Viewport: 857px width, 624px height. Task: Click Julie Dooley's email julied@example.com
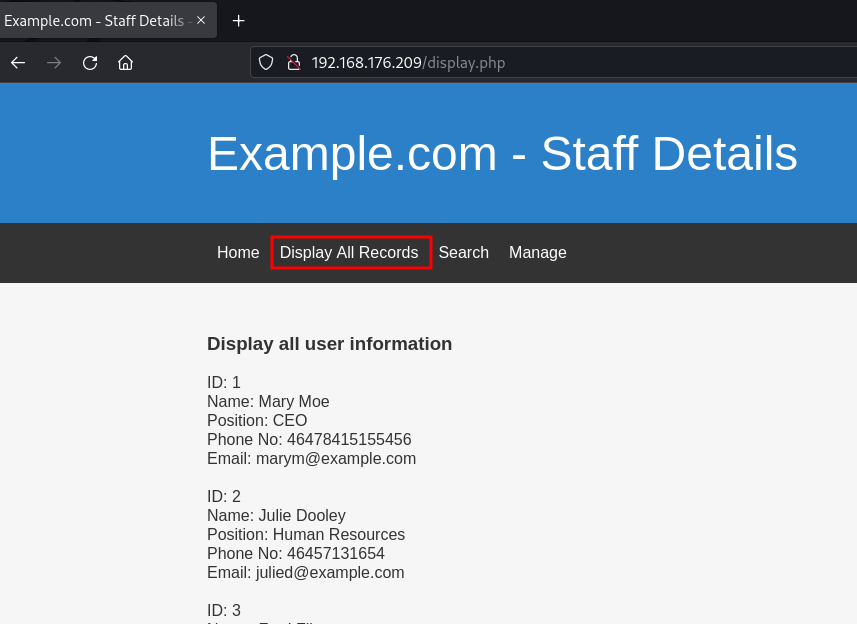[328, 573]
